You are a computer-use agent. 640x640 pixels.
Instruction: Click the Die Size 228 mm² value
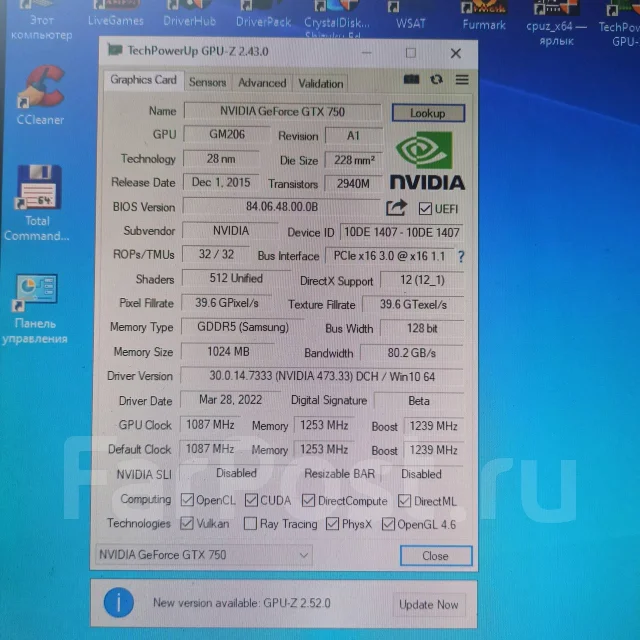click(x=354, y=160)
